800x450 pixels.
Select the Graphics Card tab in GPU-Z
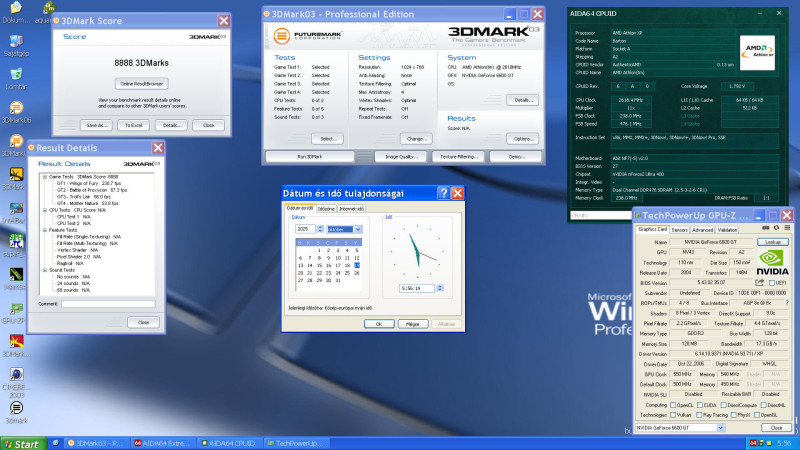tap(653, 230)
